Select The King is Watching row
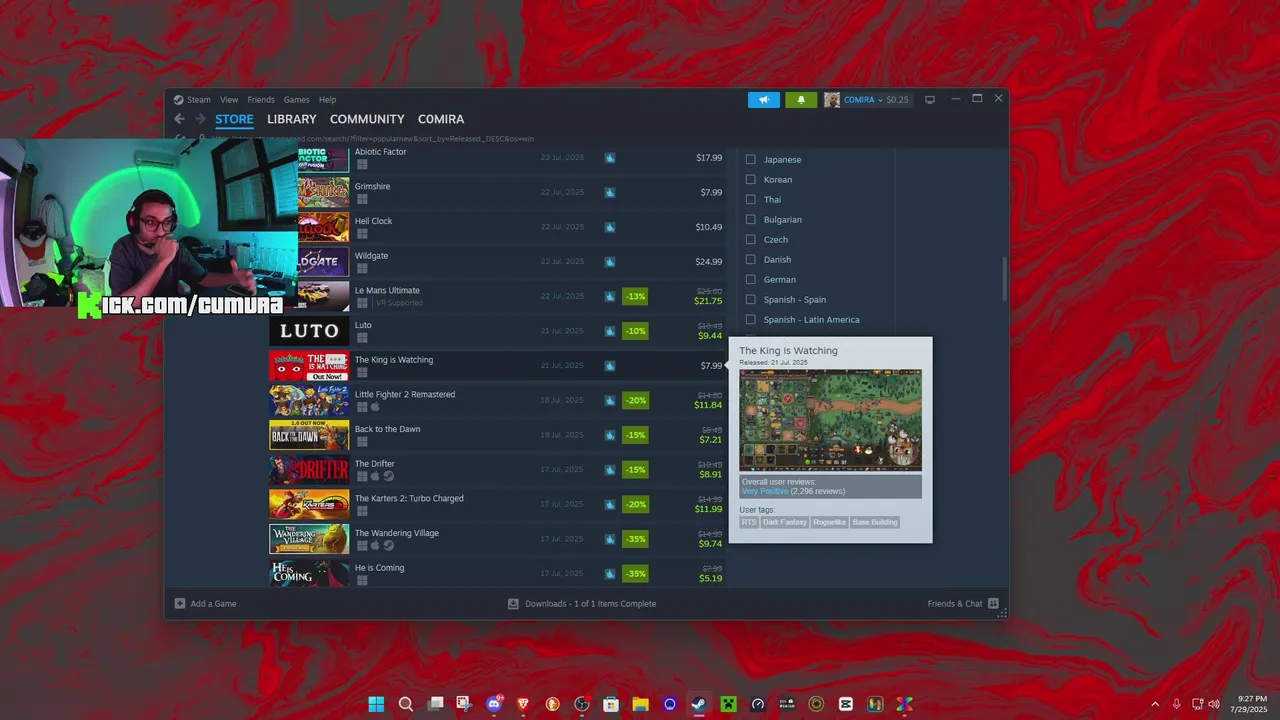Viewport: 1280px width, 720px height. pos(497,365)
